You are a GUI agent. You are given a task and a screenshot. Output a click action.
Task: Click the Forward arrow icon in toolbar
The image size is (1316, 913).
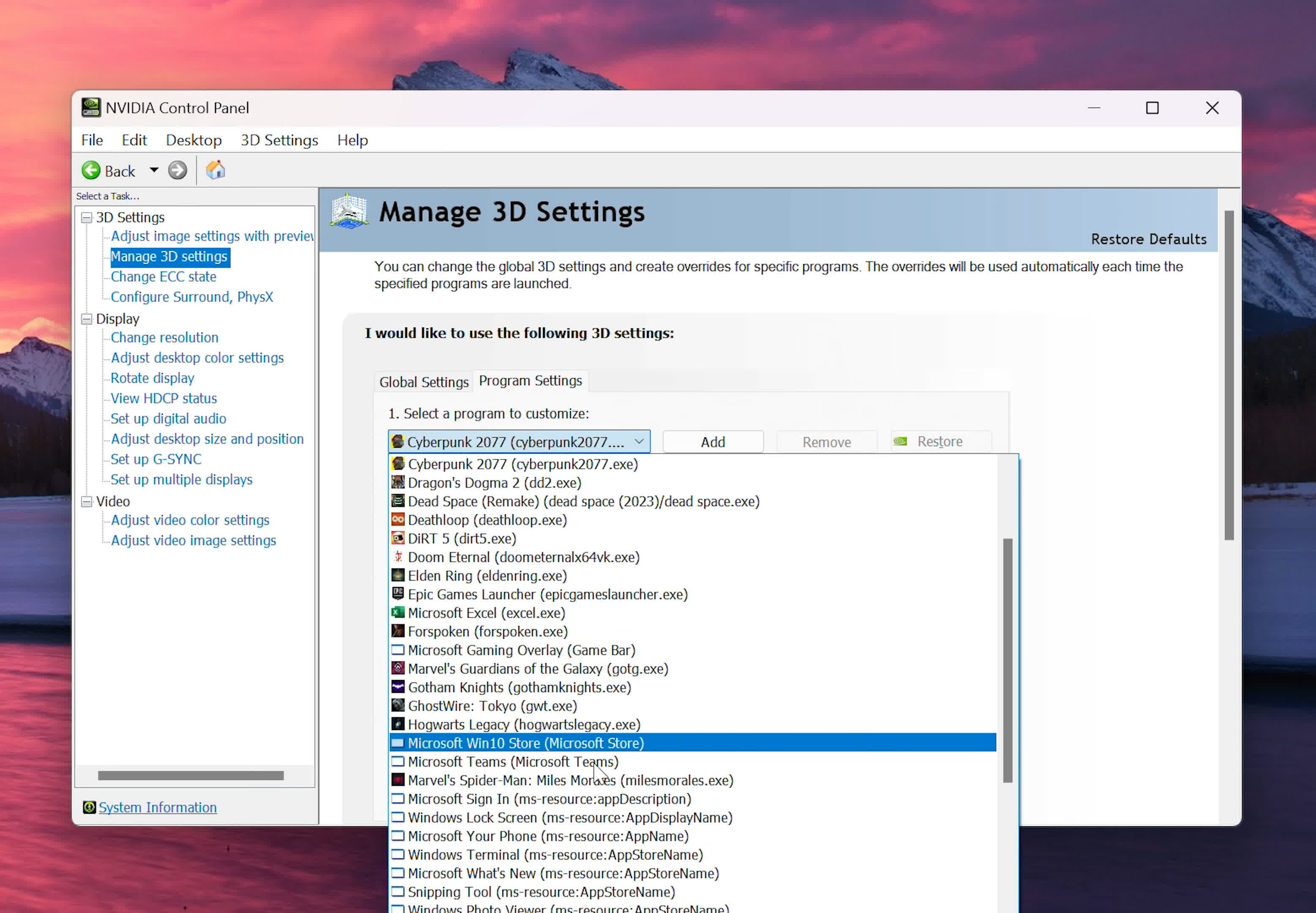[177, 170]
